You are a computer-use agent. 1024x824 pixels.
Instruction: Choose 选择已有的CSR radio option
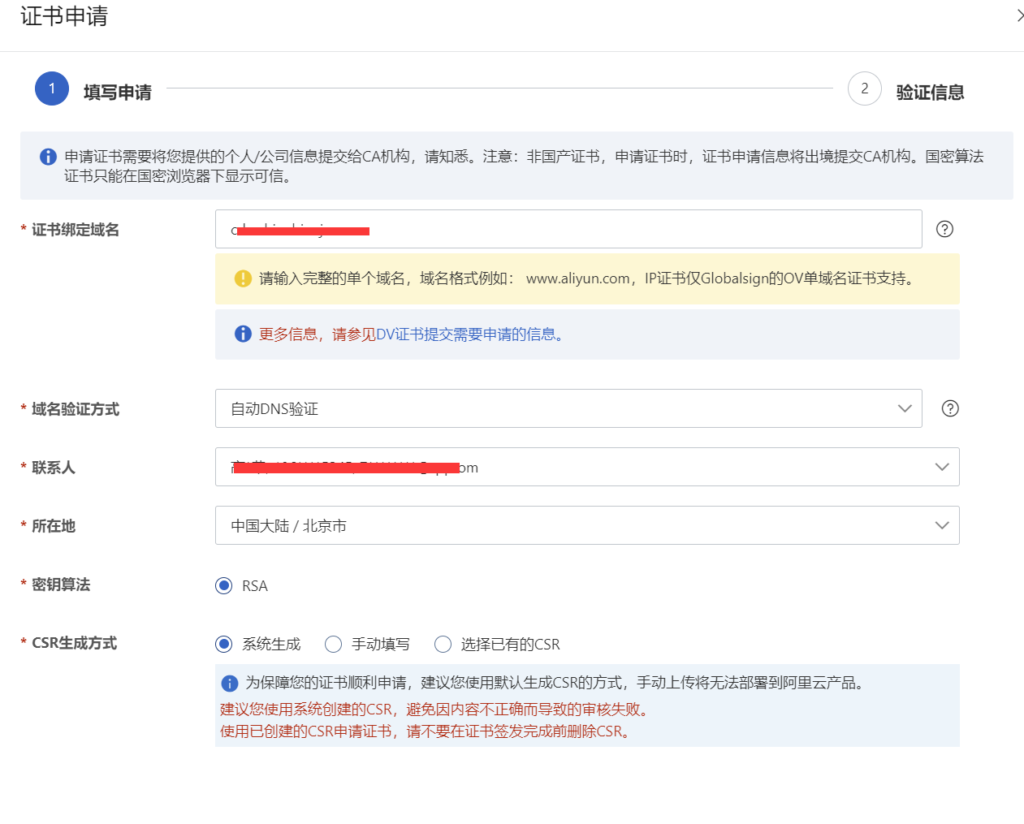pyautogui.click(x=443, y=644)
